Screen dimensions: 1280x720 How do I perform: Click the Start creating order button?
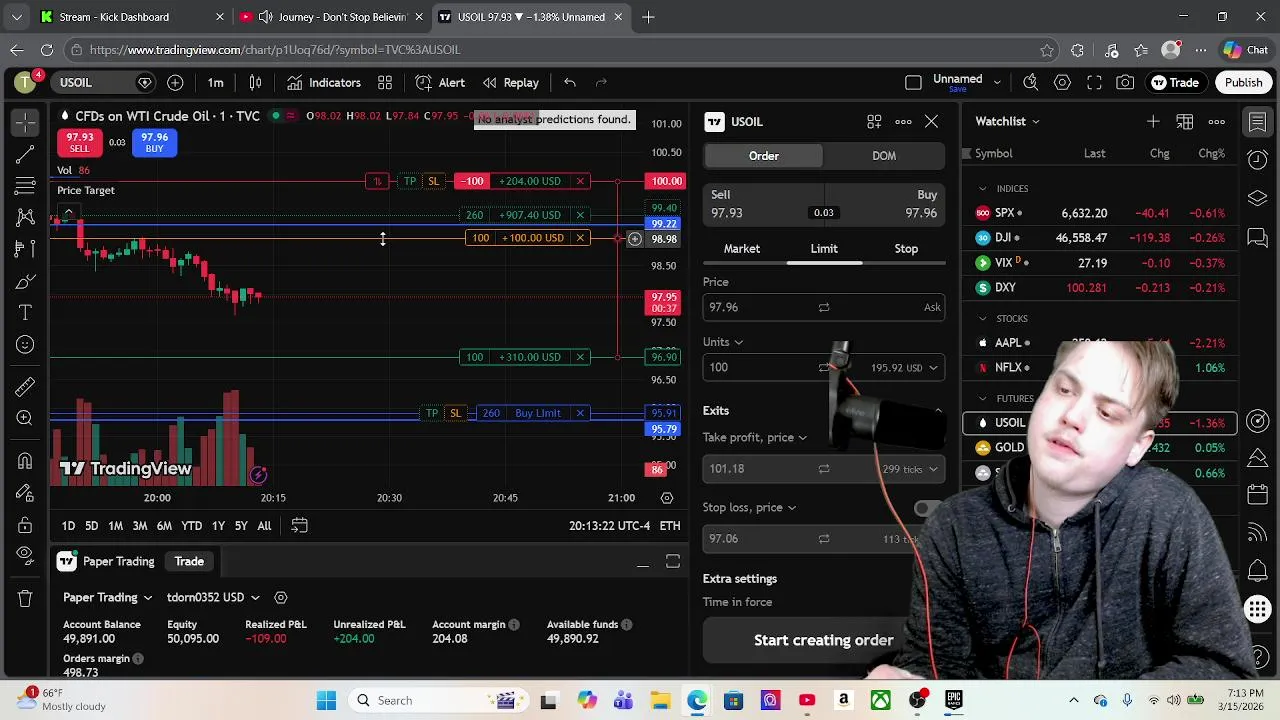pos(824,640)
